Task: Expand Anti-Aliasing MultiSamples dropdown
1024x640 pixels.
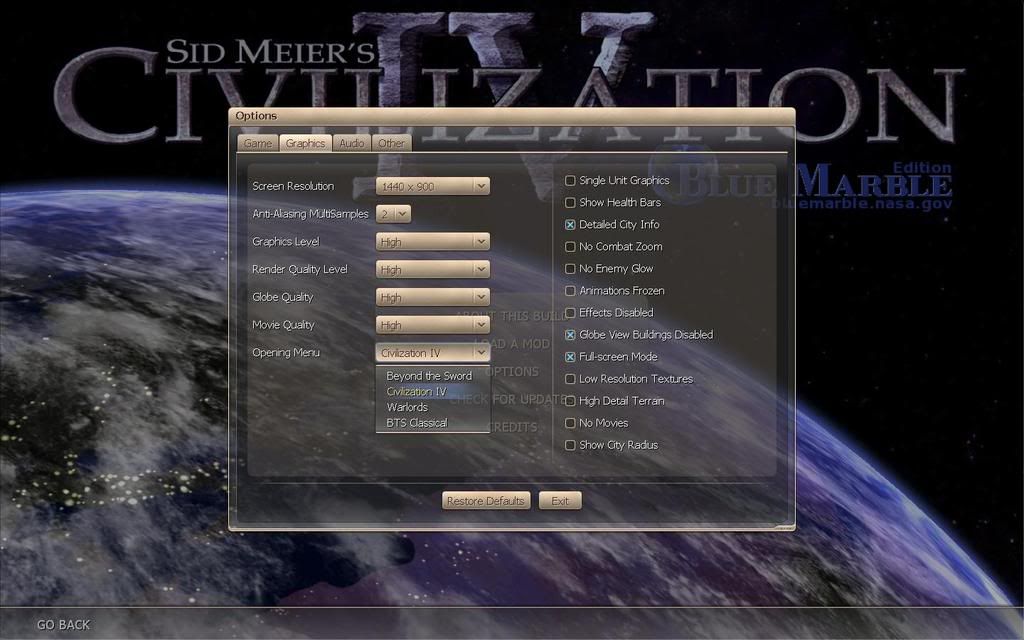Action: tap(393, 214)
